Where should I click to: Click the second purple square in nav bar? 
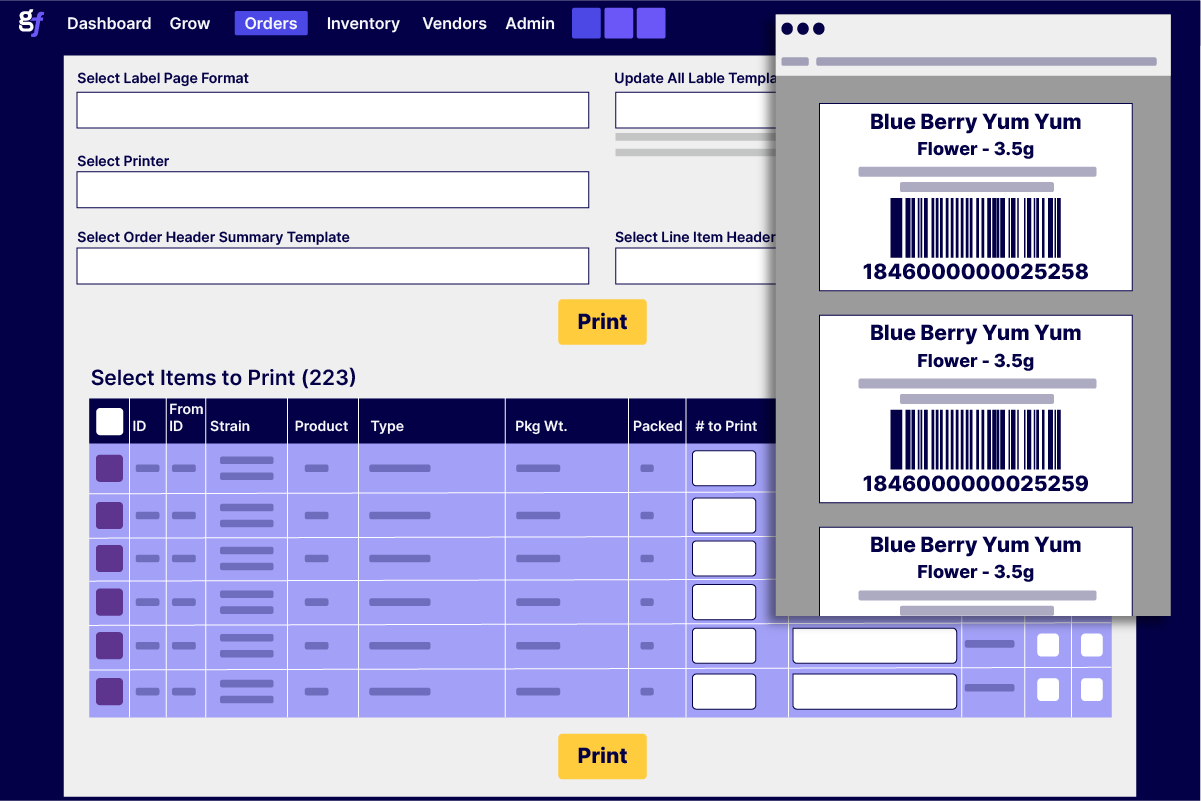point(619,23)
